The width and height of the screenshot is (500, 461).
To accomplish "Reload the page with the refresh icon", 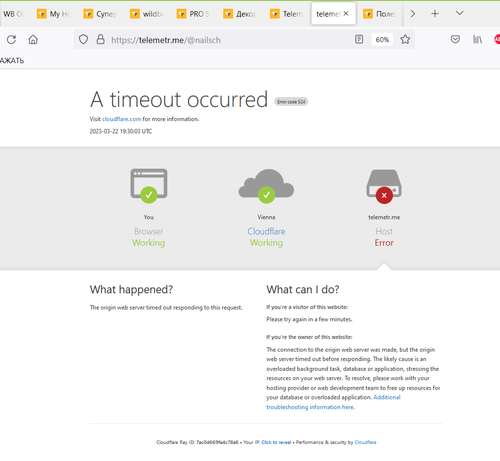I will click(11, 40).
